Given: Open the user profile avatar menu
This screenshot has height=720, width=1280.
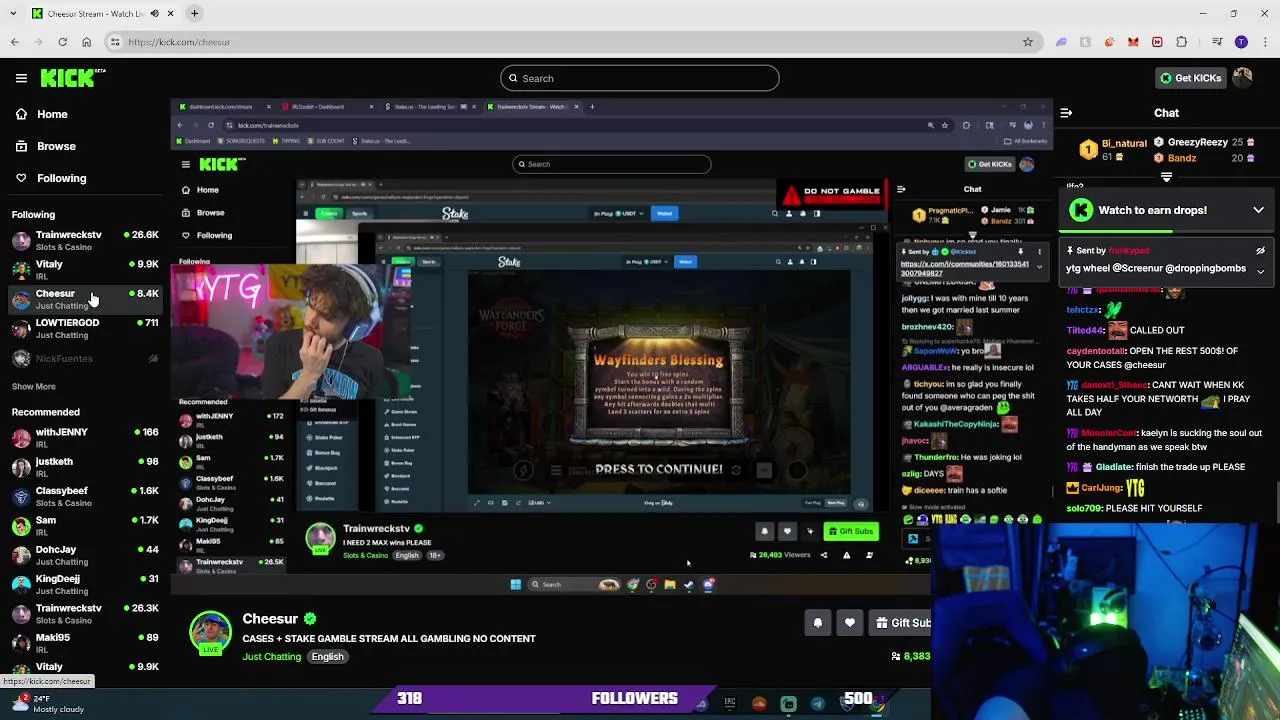Looking at the screenshot, I should click(x=1243, y=78).
